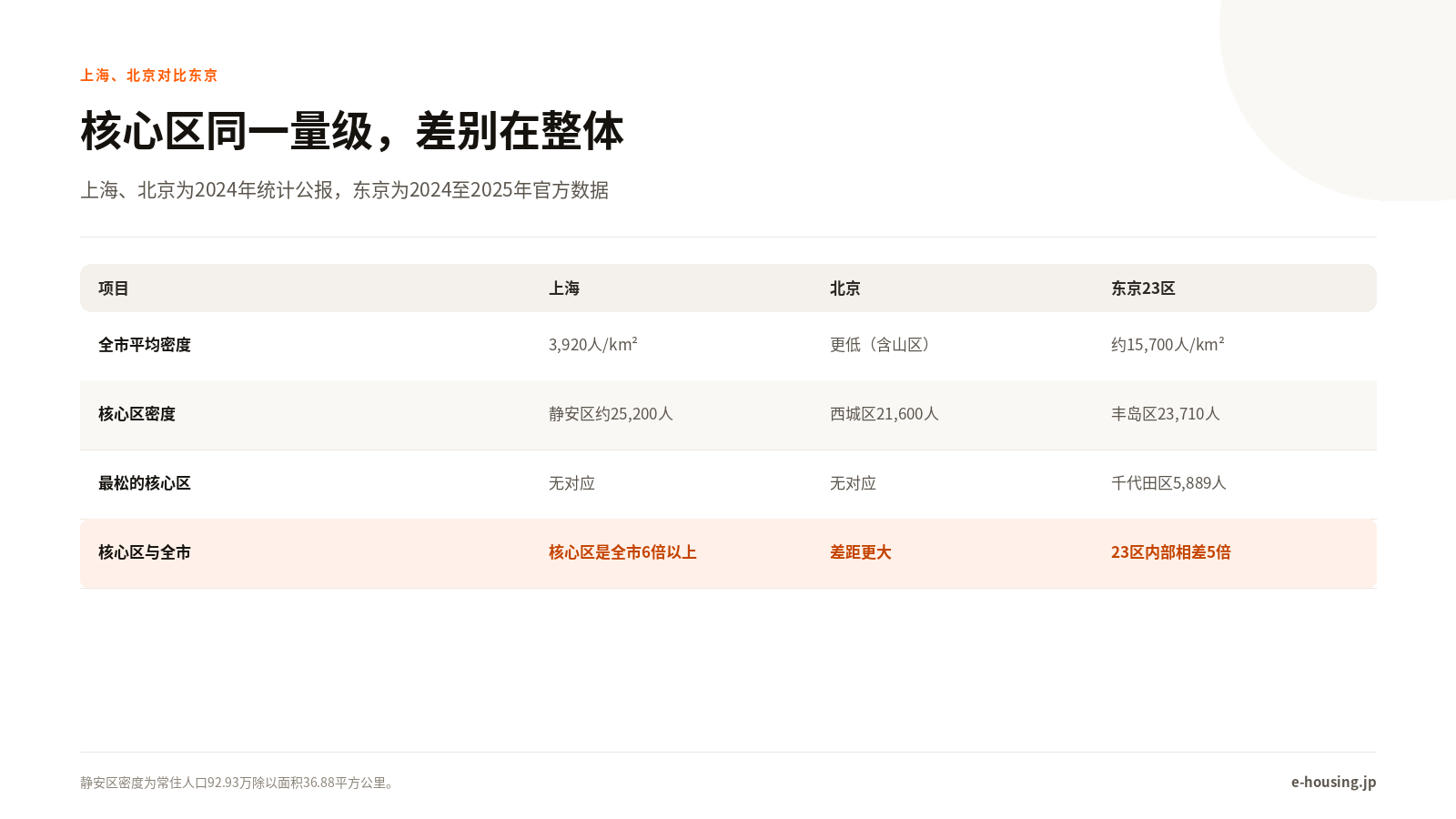Click the highlighted text 23区内部相差5倍

point(1171,552)
